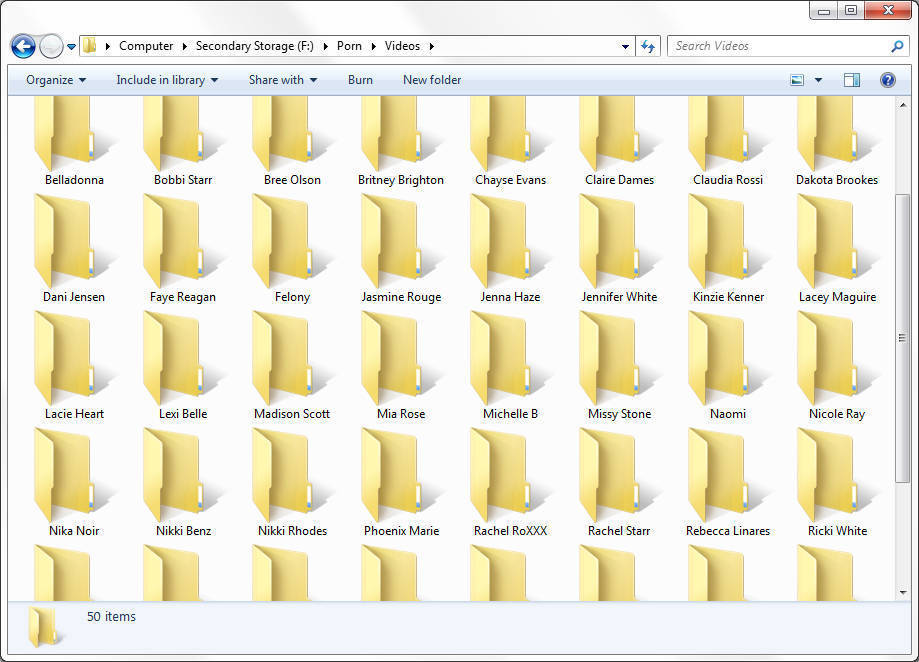The height and width of the screenshot is (662, 919).
Task: Create a New folder
Action: [x=432, y=80]
